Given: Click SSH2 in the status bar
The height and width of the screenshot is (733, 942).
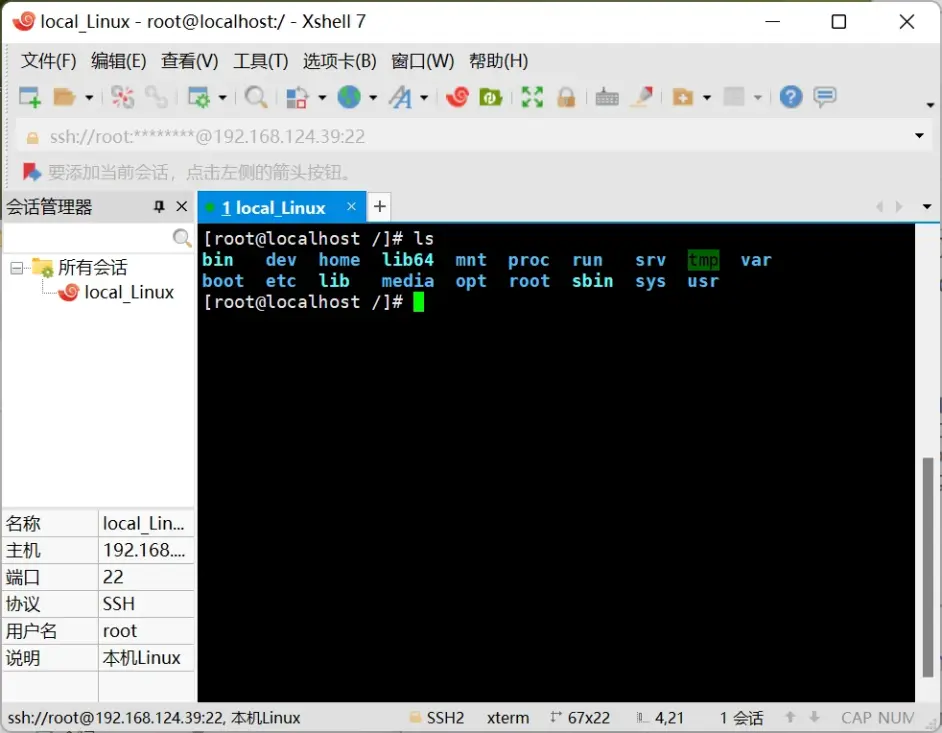Looking at the screenshot, I should (x=445, y=718).
